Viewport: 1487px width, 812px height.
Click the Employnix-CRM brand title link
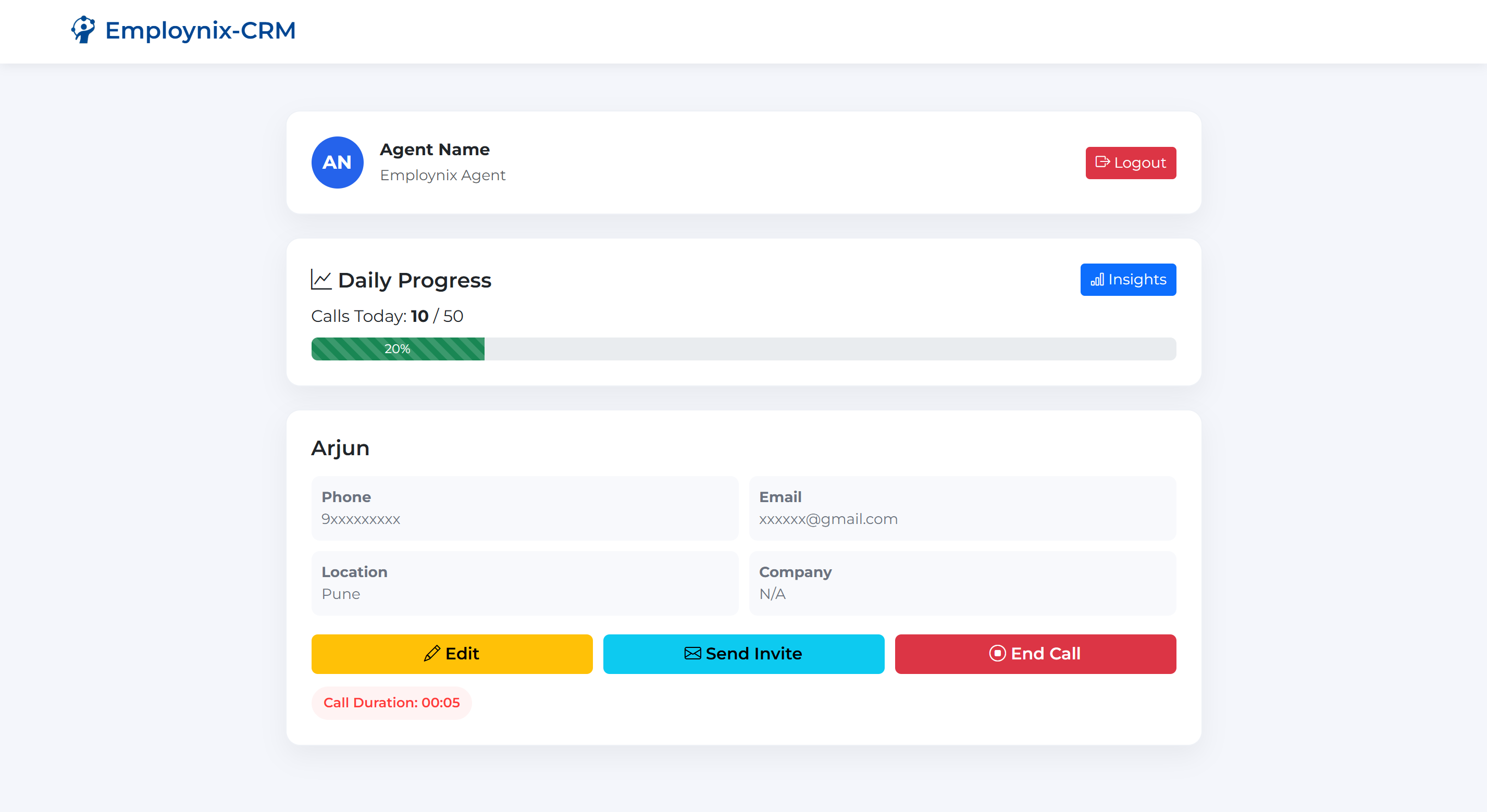[x=200, y=31]
